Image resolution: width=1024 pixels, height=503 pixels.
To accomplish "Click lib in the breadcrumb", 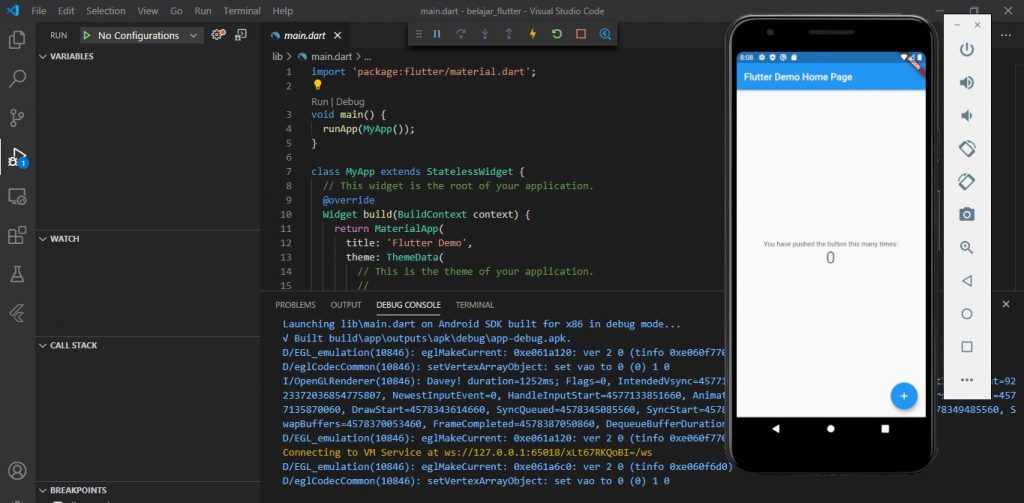I will pyautogui.click(x=278, y=57).
